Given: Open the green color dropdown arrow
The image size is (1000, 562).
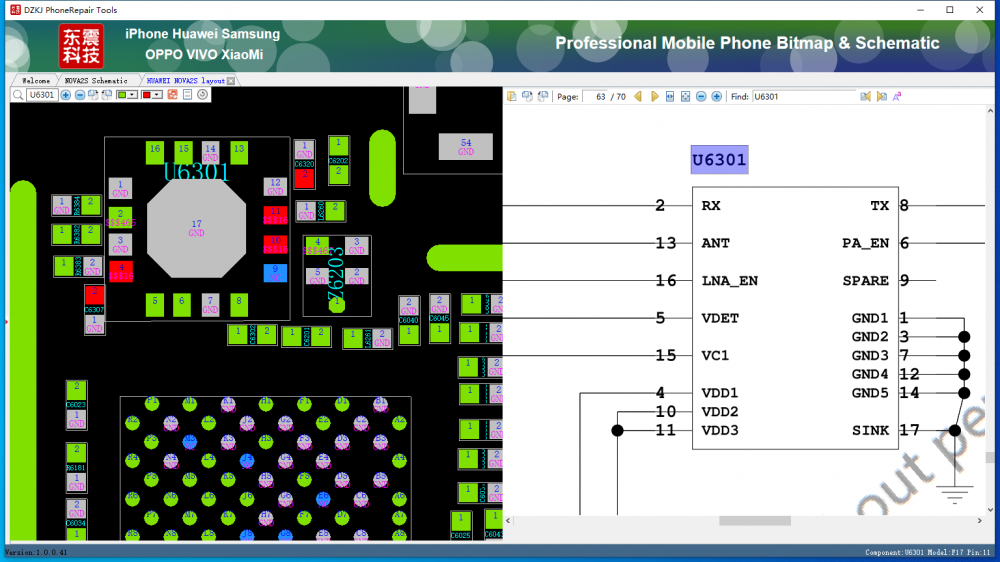Looking at the screenshot, I should pos(133,95).
